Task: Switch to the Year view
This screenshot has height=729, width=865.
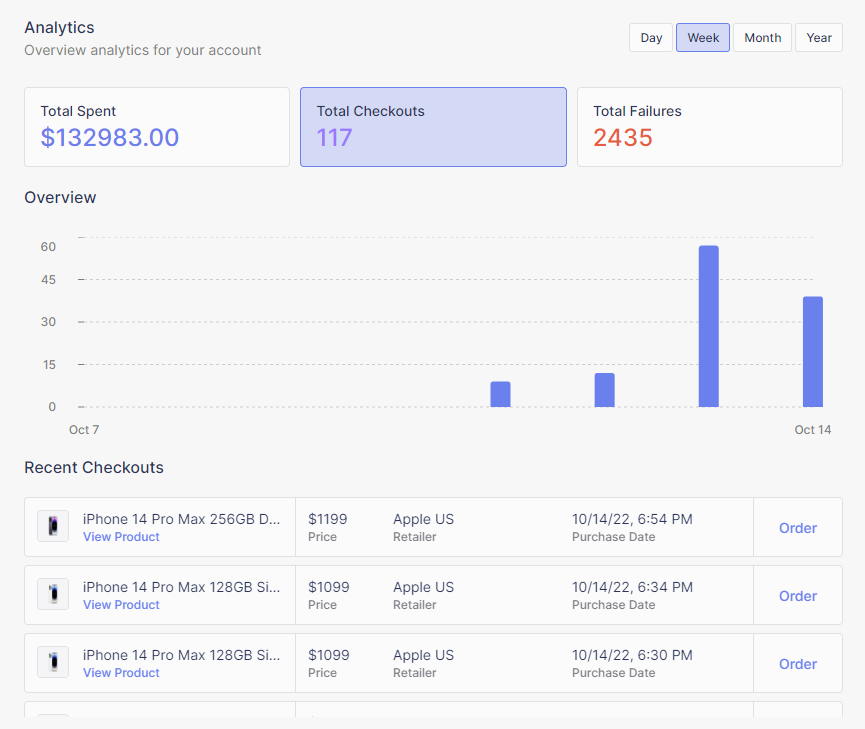Action: (x=819, y=37)
